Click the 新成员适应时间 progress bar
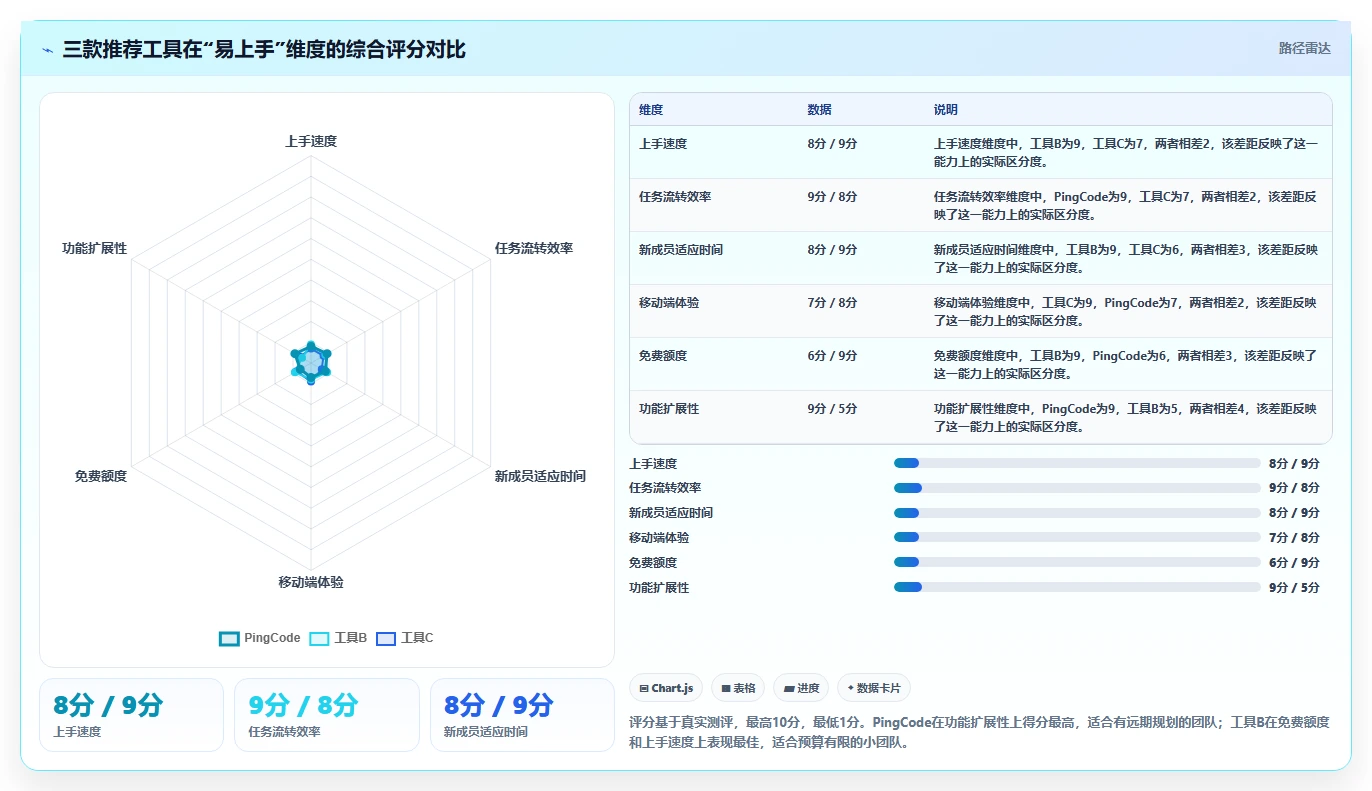 (x=1077, y=513)
